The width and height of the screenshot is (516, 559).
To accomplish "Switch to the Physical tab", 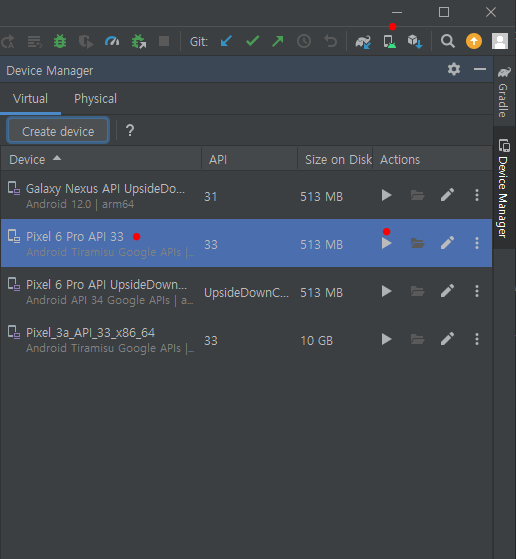I will click(x=95, y=99).
